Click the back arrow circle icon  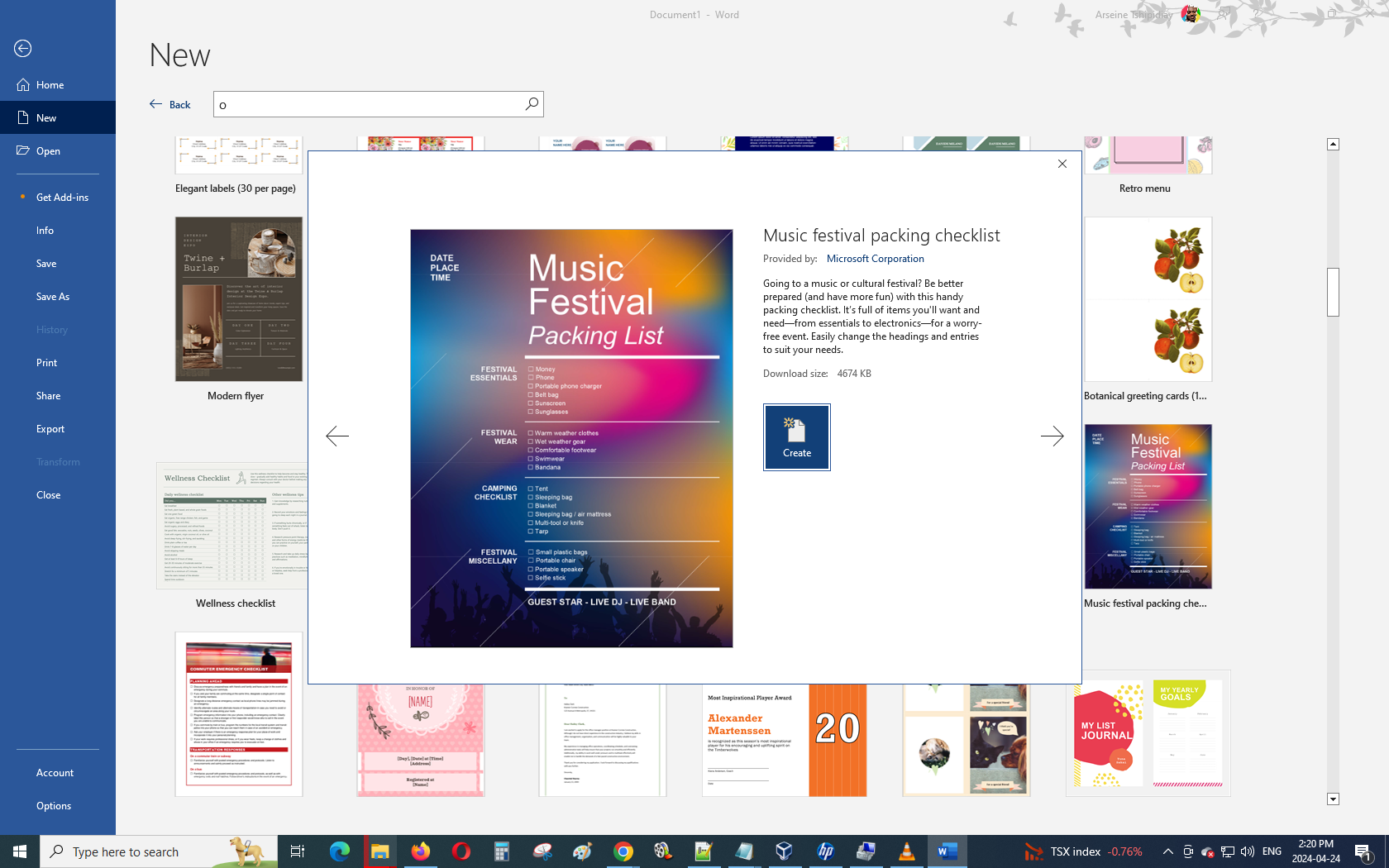pos(23,49)
